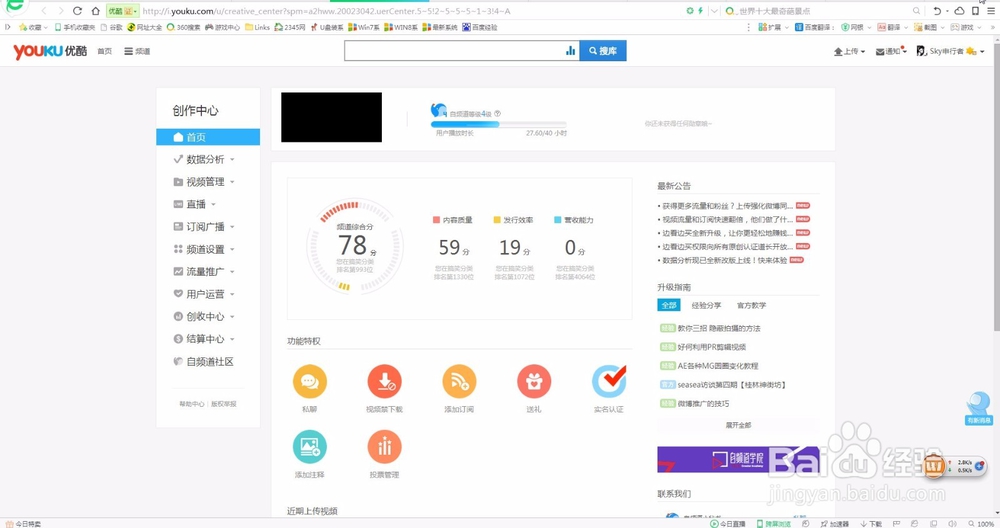Open the 送礼 gift icon
The width and height of the screenshot is (1000, 528).
tap(534, 381)
